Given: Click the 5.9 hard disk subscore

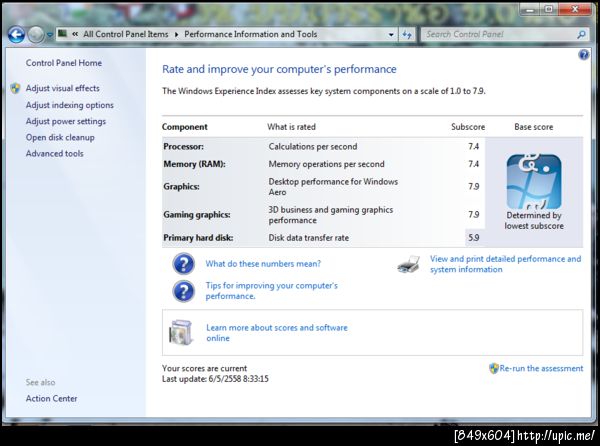Looking at the screenshot, I should 474,238.
